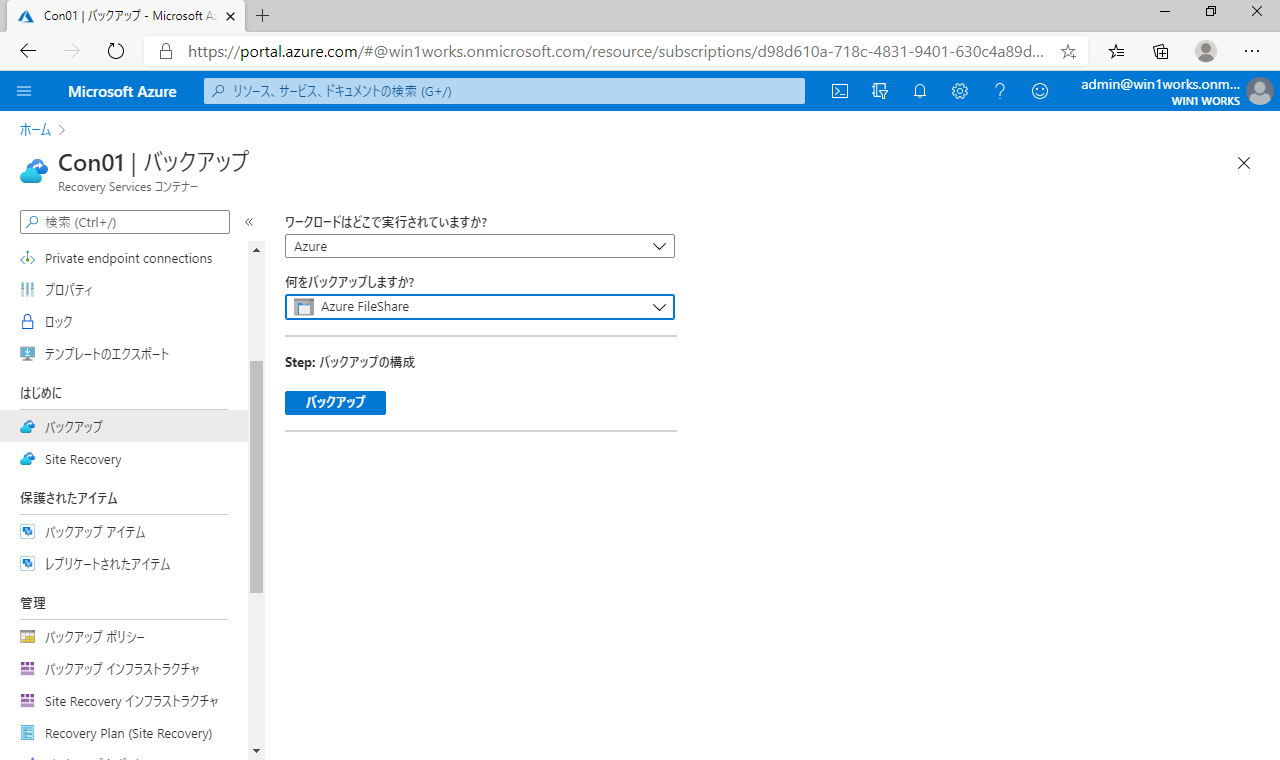Open the browser Collections icon
The height and width of the screenshot is (760, 1280).
click(1161, 51)
